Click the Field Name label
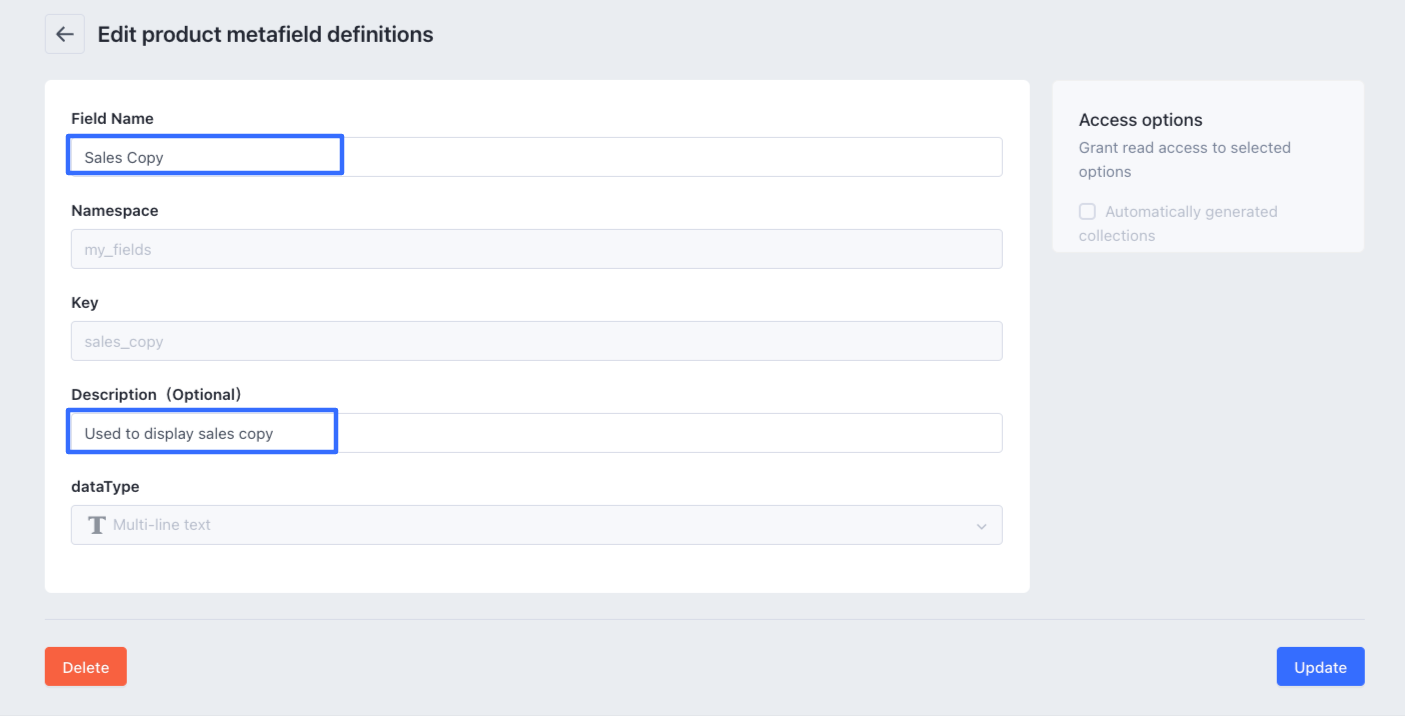1405x716 pixels. click(112, 118)
